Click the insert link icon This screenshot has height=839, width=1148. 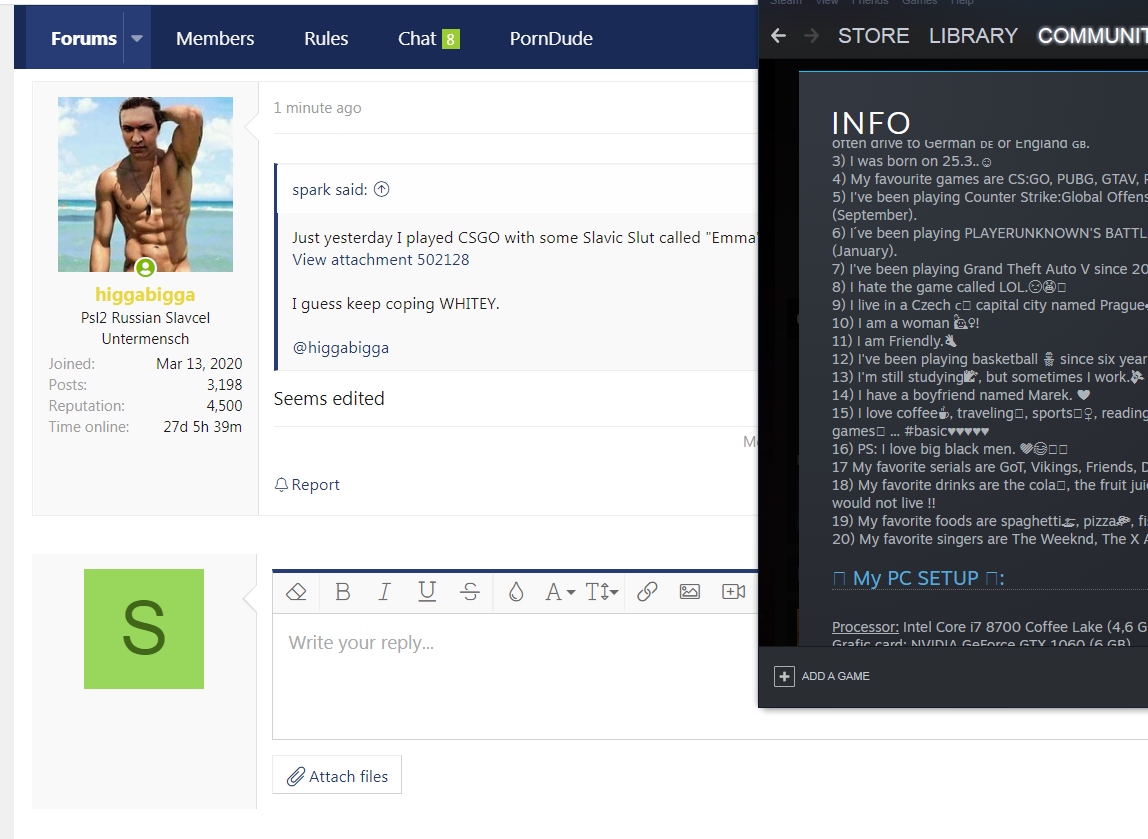647,592
